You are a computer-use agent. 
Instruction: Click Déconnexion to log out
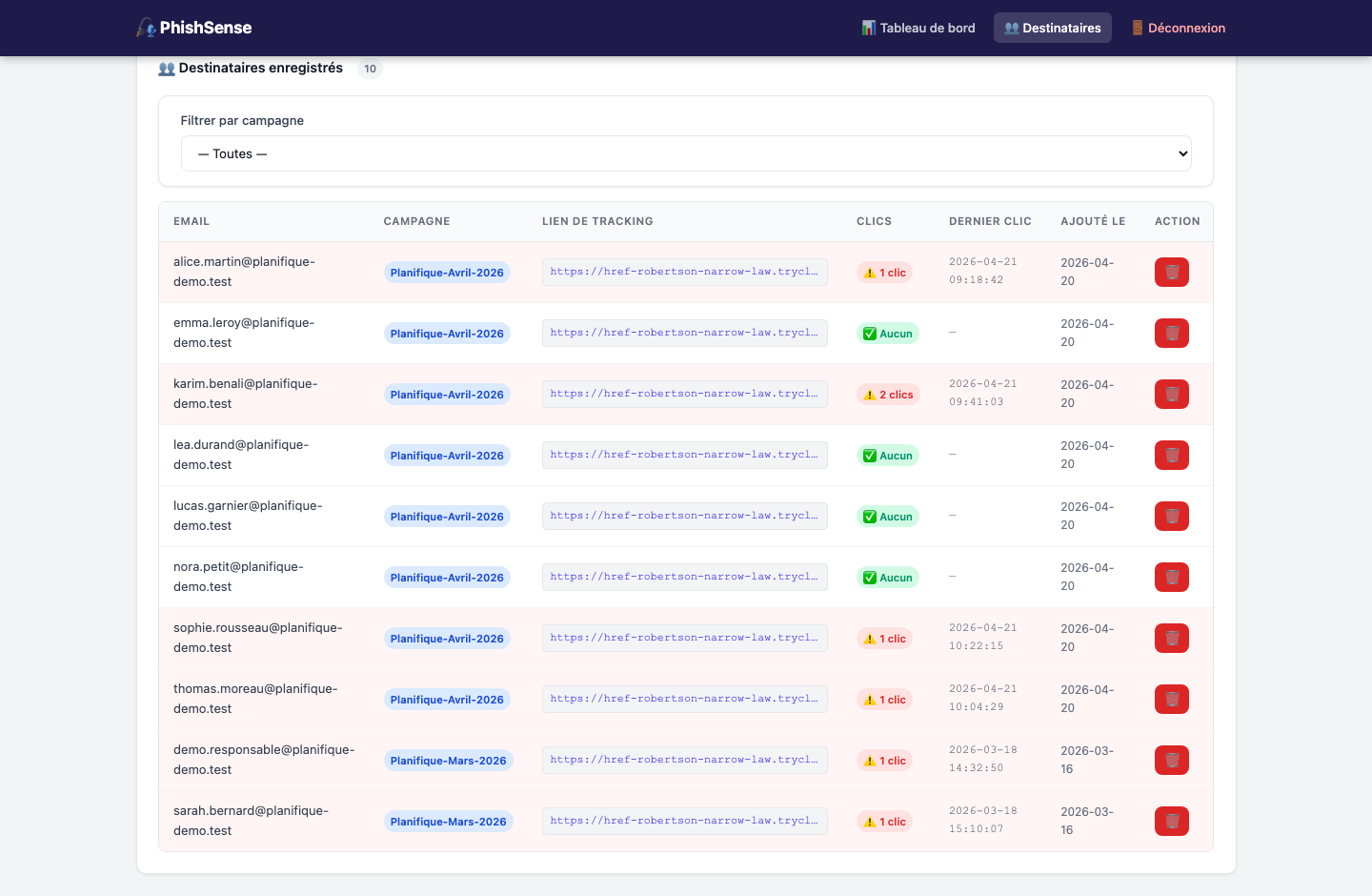(x=1178, y=28)
